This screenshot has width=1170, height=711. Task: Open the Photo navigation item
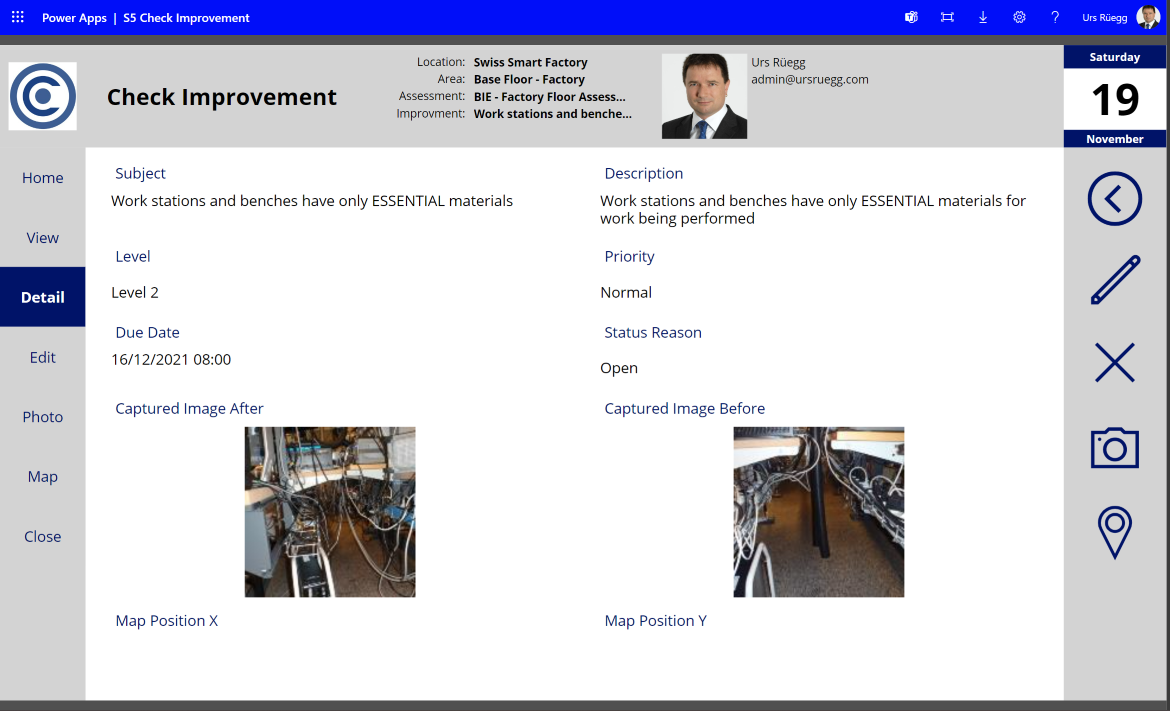tap(43, 416)
